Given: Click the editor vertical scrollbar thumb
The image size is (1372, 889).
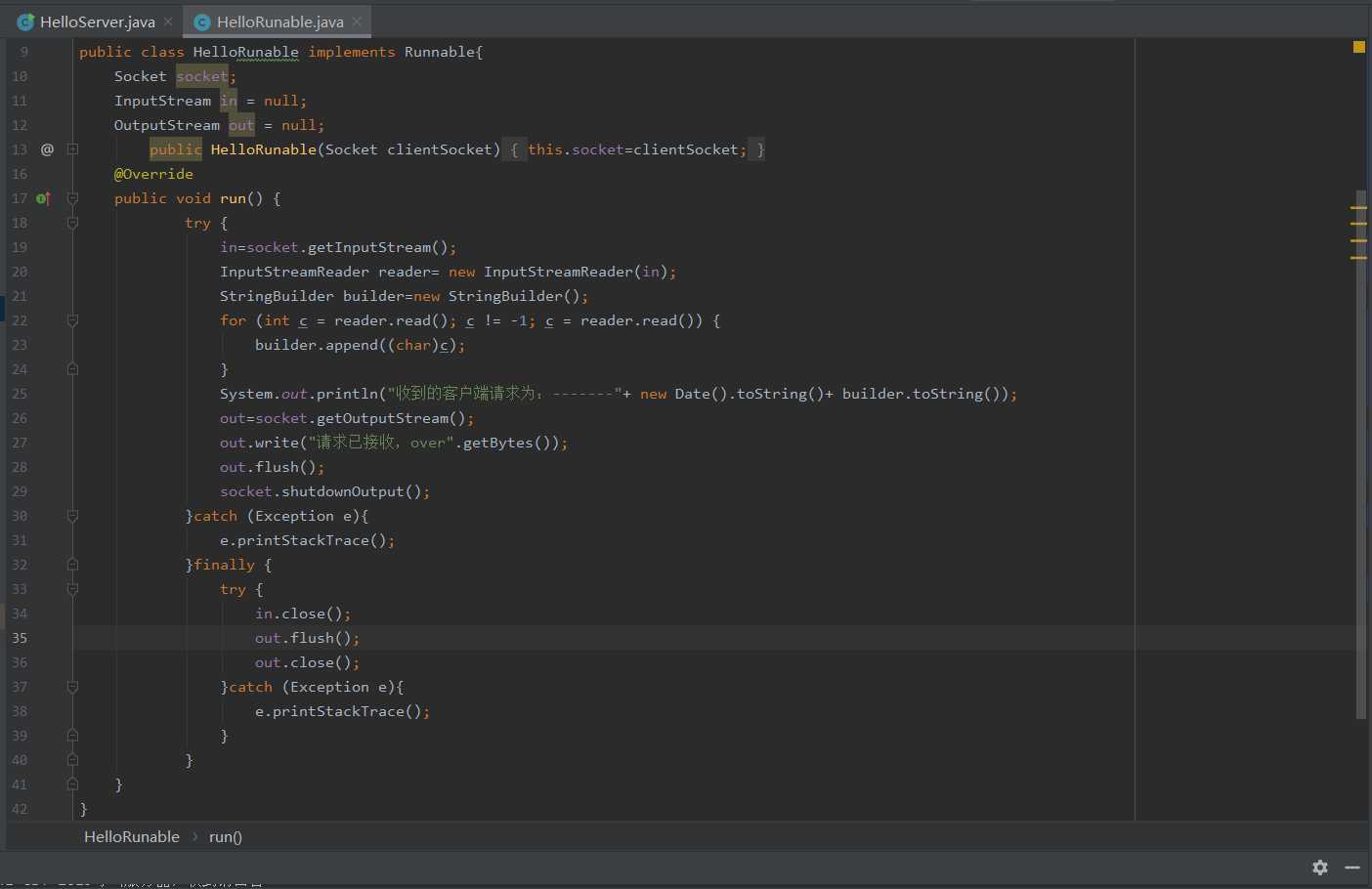Looking at the screenshot, I should pos(1361,454).
